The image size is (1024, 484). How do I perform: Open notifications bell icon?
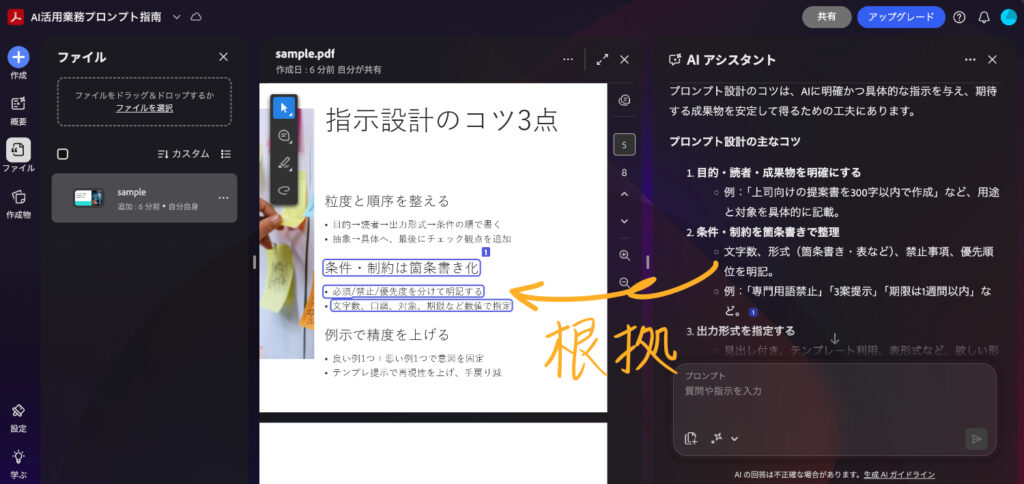[x=984, y=18]
